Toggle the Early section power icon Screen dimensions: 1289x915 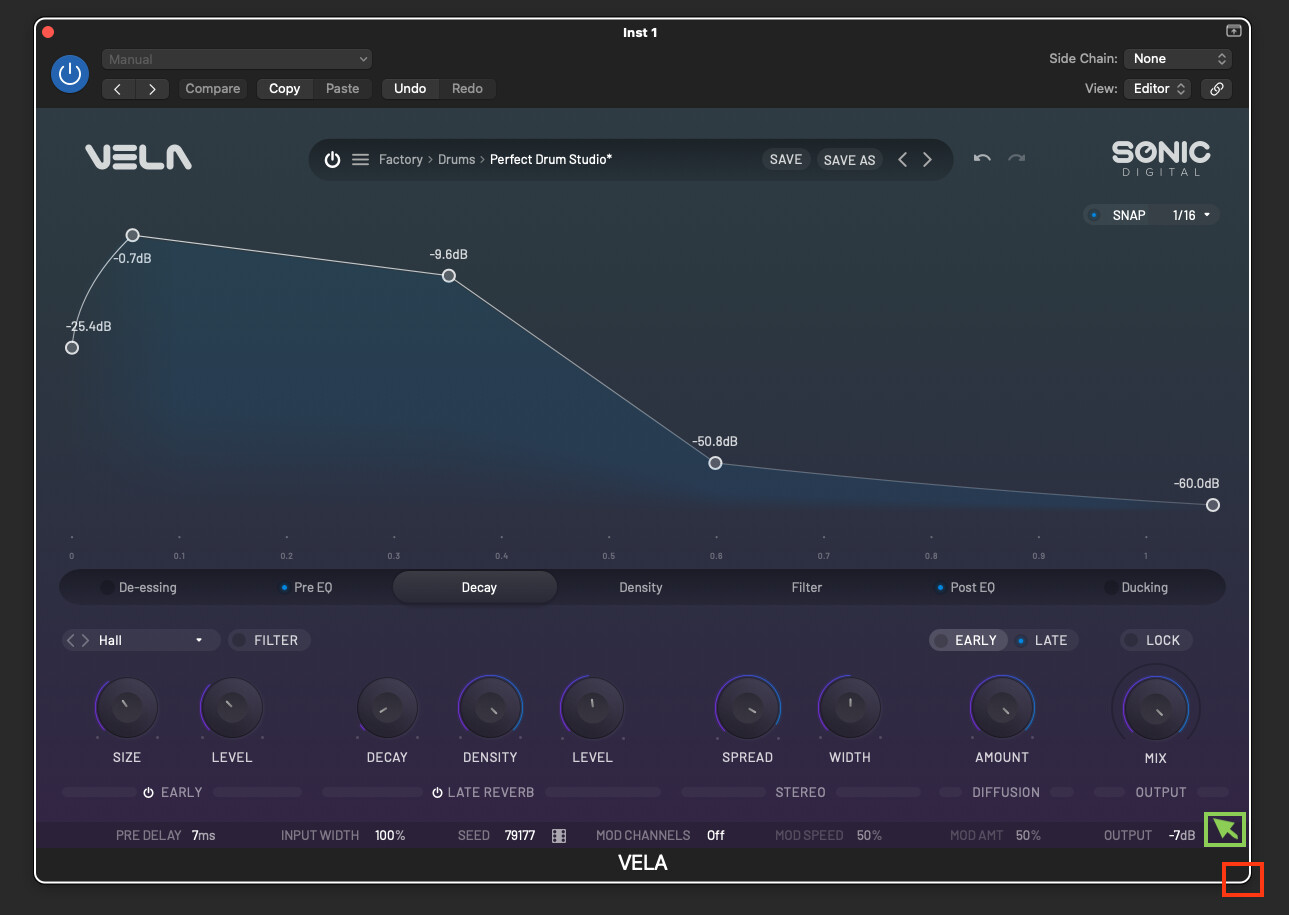coord(148,793)
